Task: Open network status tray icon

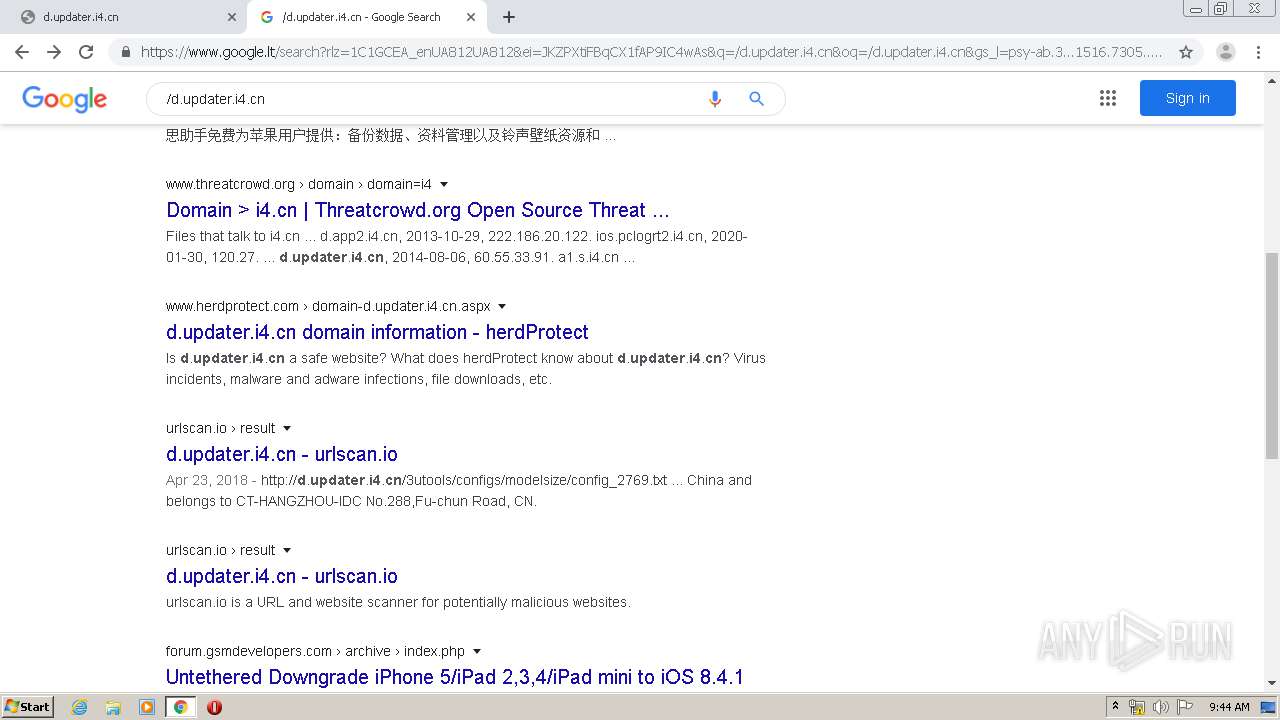Action: [x=1137, y=707]
